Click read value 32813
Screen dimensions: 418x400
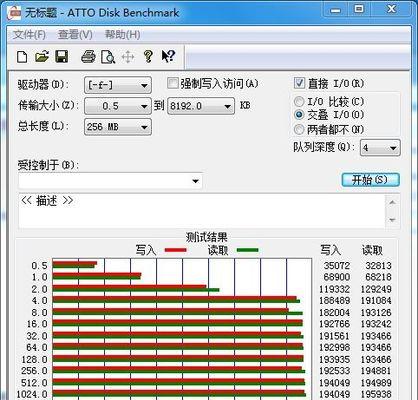pyautogui.click(x=378, y=266)
